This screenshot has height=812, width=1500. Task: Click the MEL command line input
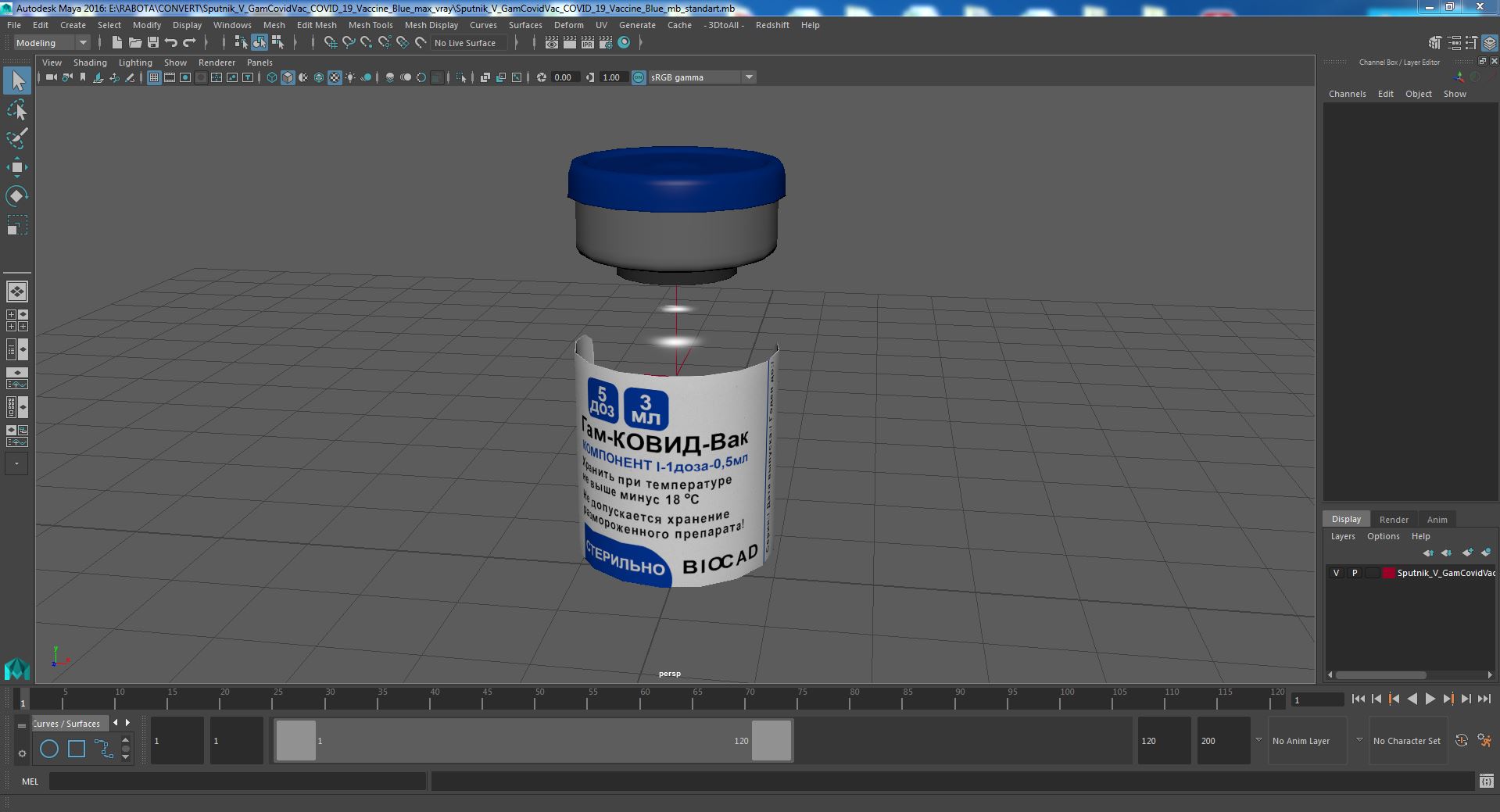click(x=238, y=781)
